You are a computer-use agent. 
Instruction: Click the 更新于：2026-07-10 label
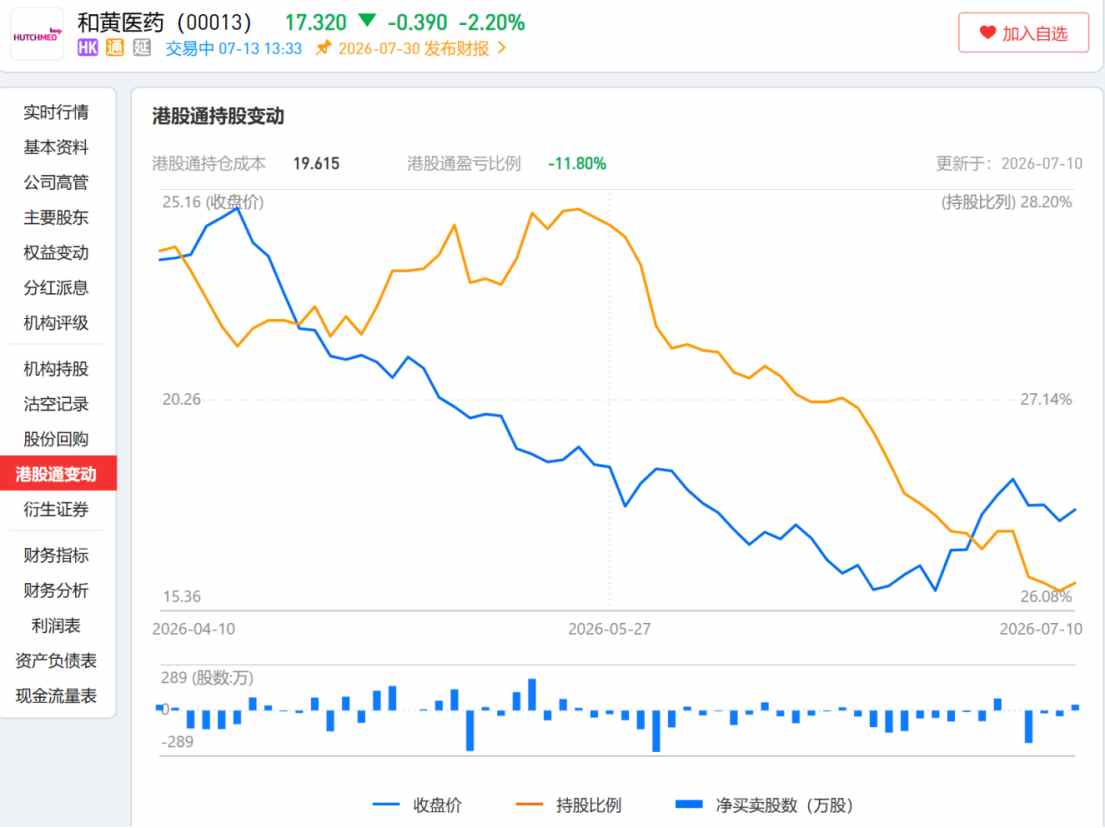tap(1009, 163)
